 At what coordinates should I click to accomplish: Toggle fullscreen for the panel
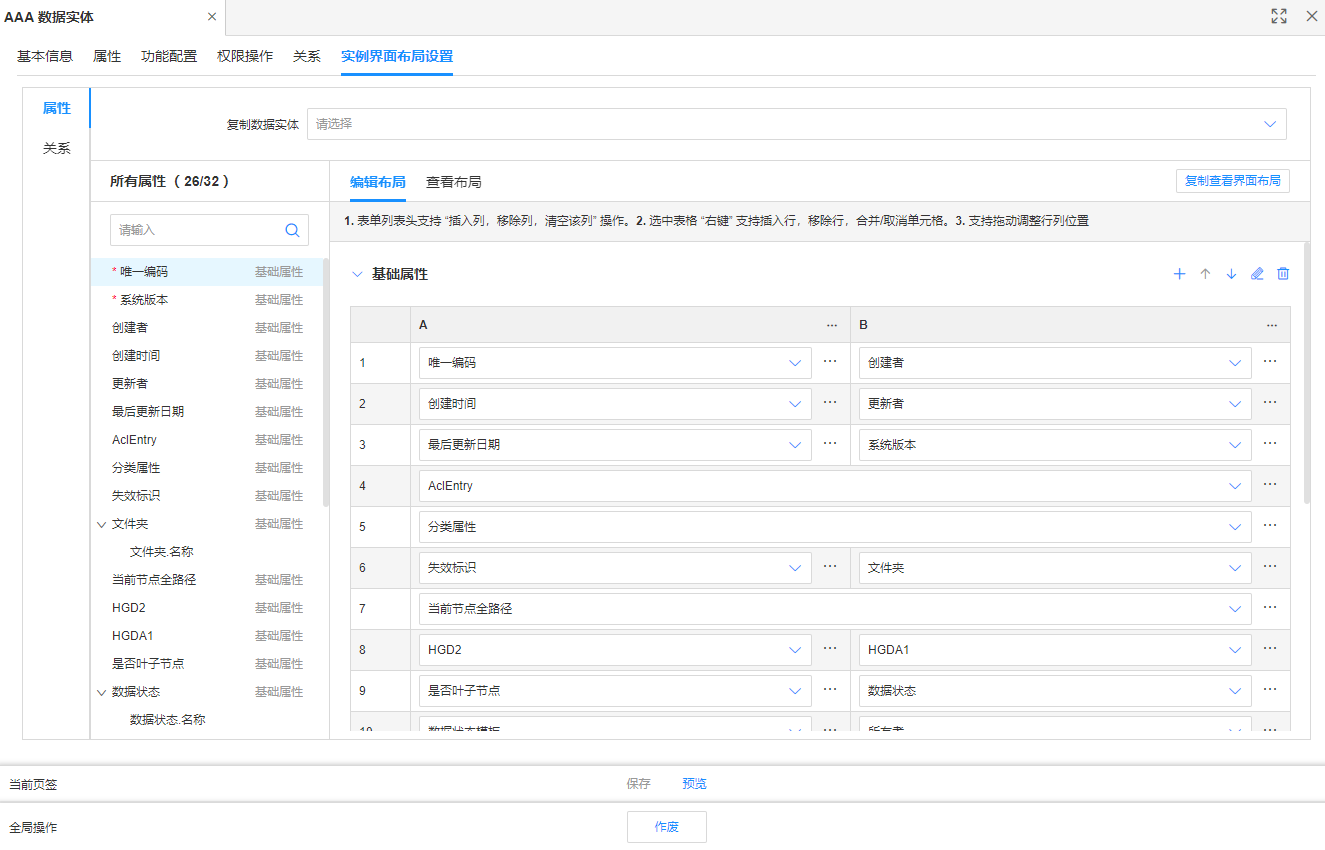pyautogui.click(x=1279, y=16)
